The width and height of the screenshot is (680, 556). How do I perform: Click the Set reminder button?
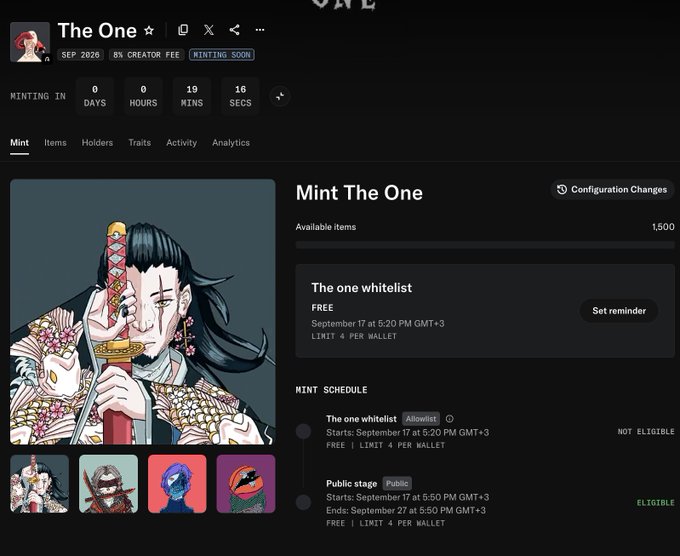[x=619, y=311]
